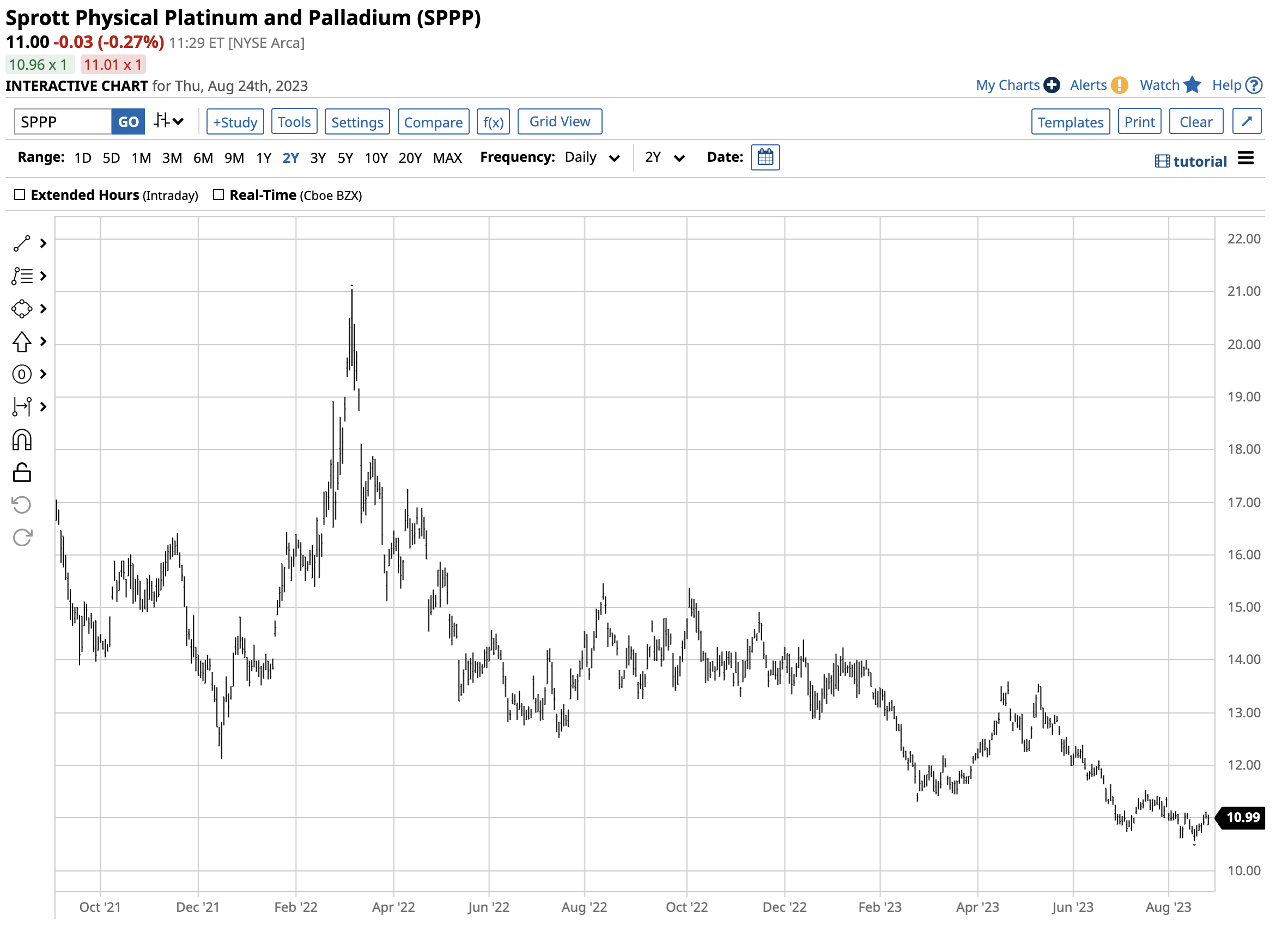This screenshot has height=939, width=1288.
Task: Expand the Fibonacci tools submenu chevron
Action: (x=43, y=276)
